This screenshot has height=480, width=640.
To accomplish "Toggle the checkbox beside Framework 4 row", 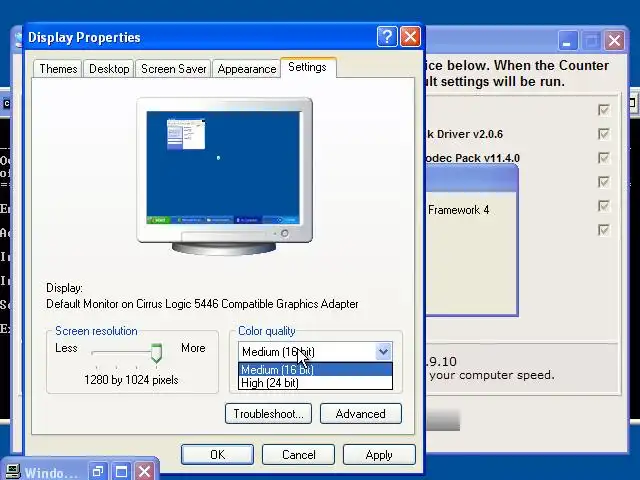I will 604,206.
